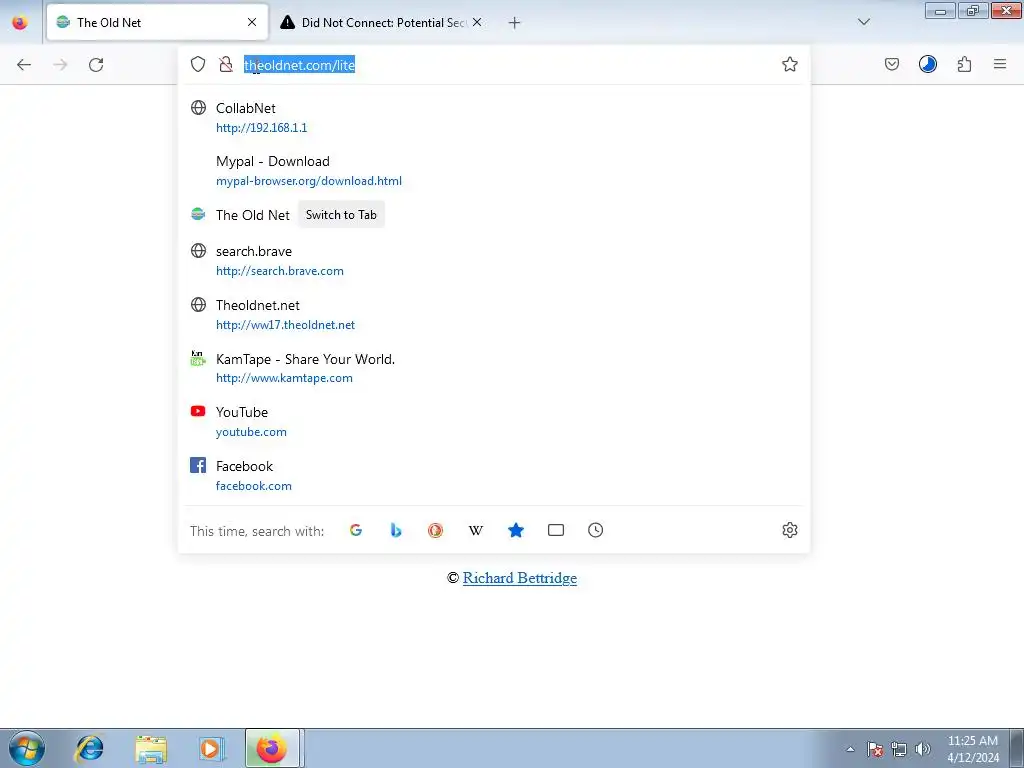Open Action Center flag icon
Viewport: 1024px width, 768px height.
[875, 749]
